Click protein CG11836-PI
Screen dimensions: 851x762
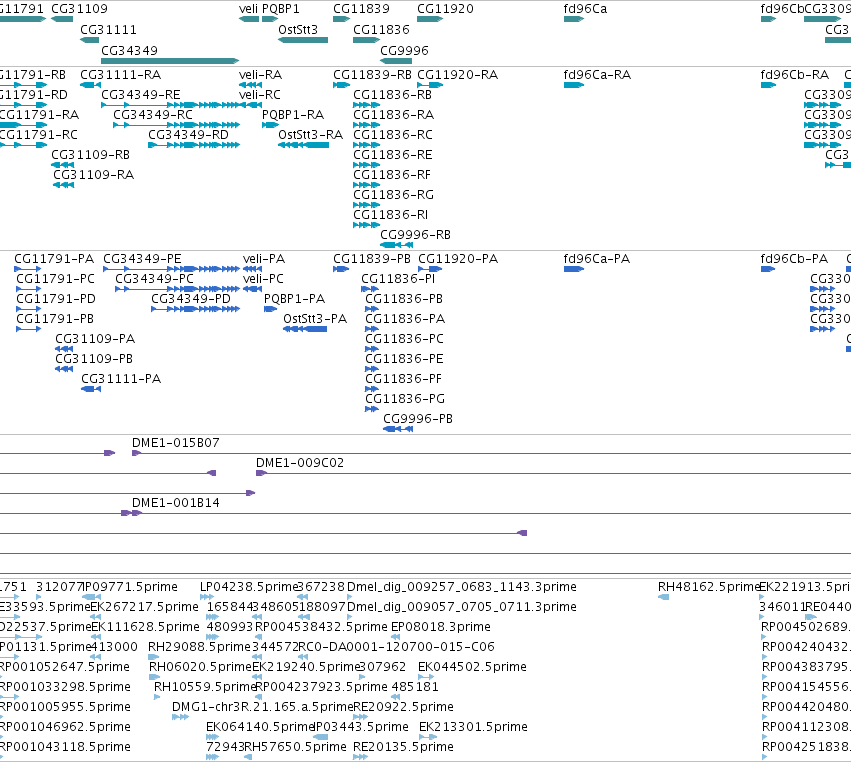(x=398, y=278)
